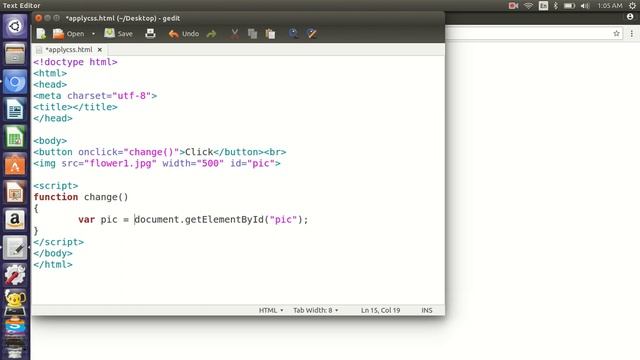Close the *applycss.html tab

[x=100, y=50]
